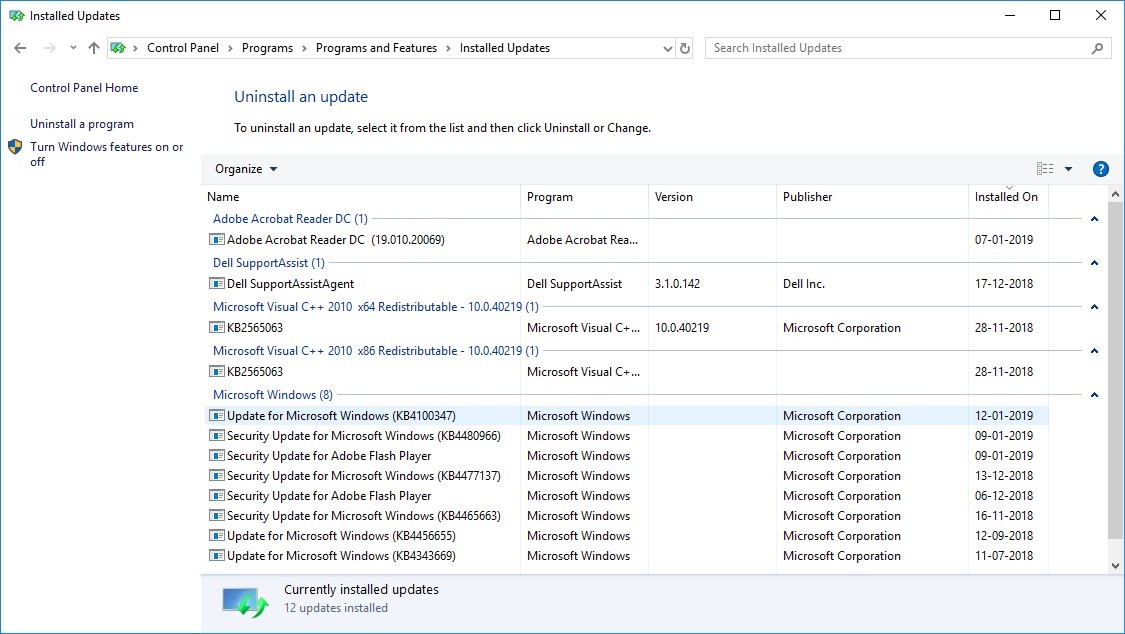1125x634 pixels.
Task: Sort by Name column header
Action: [361, 197]
